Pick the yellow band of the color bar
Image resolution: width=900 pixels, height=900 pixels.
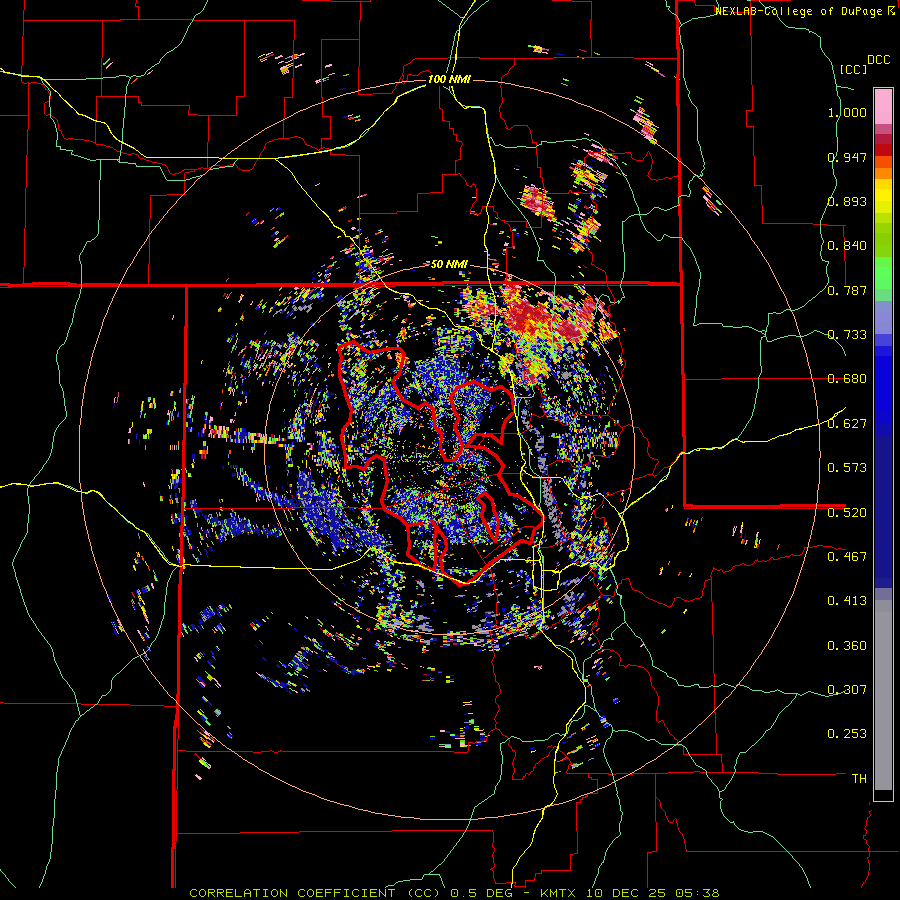coord(883,196)
